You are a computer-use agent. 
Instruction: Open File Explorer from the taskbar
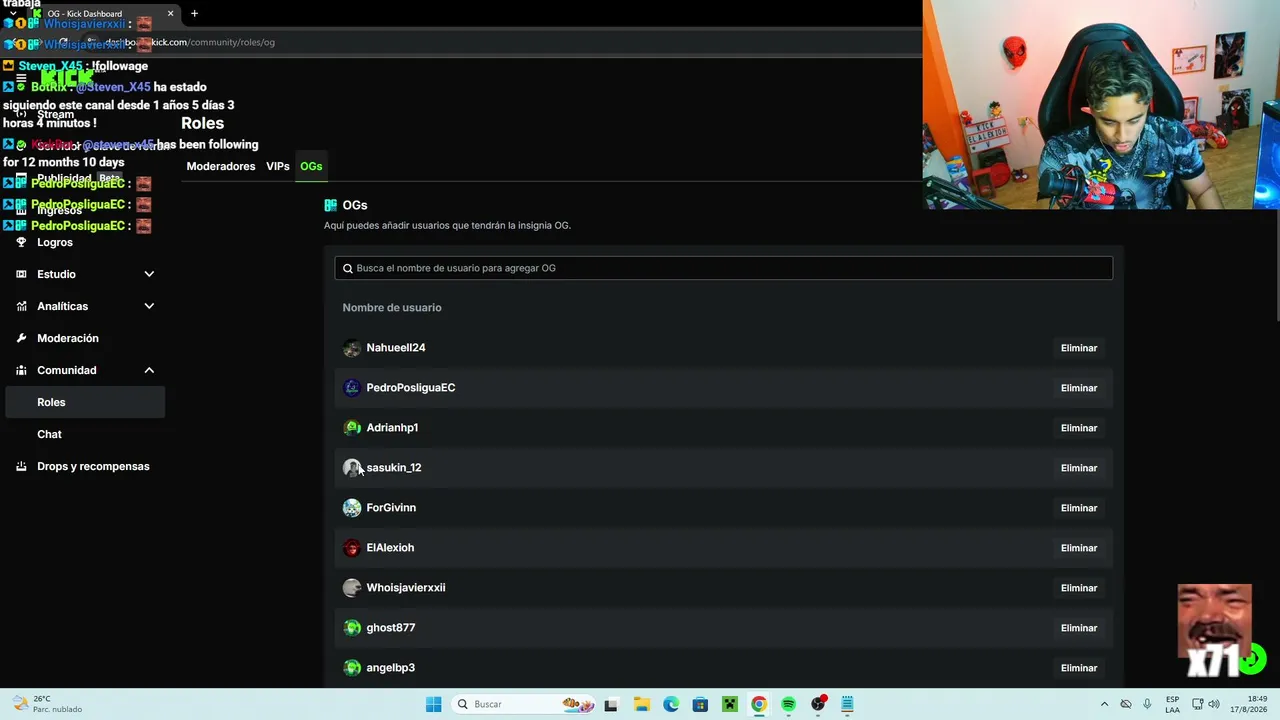pos(641,704)
